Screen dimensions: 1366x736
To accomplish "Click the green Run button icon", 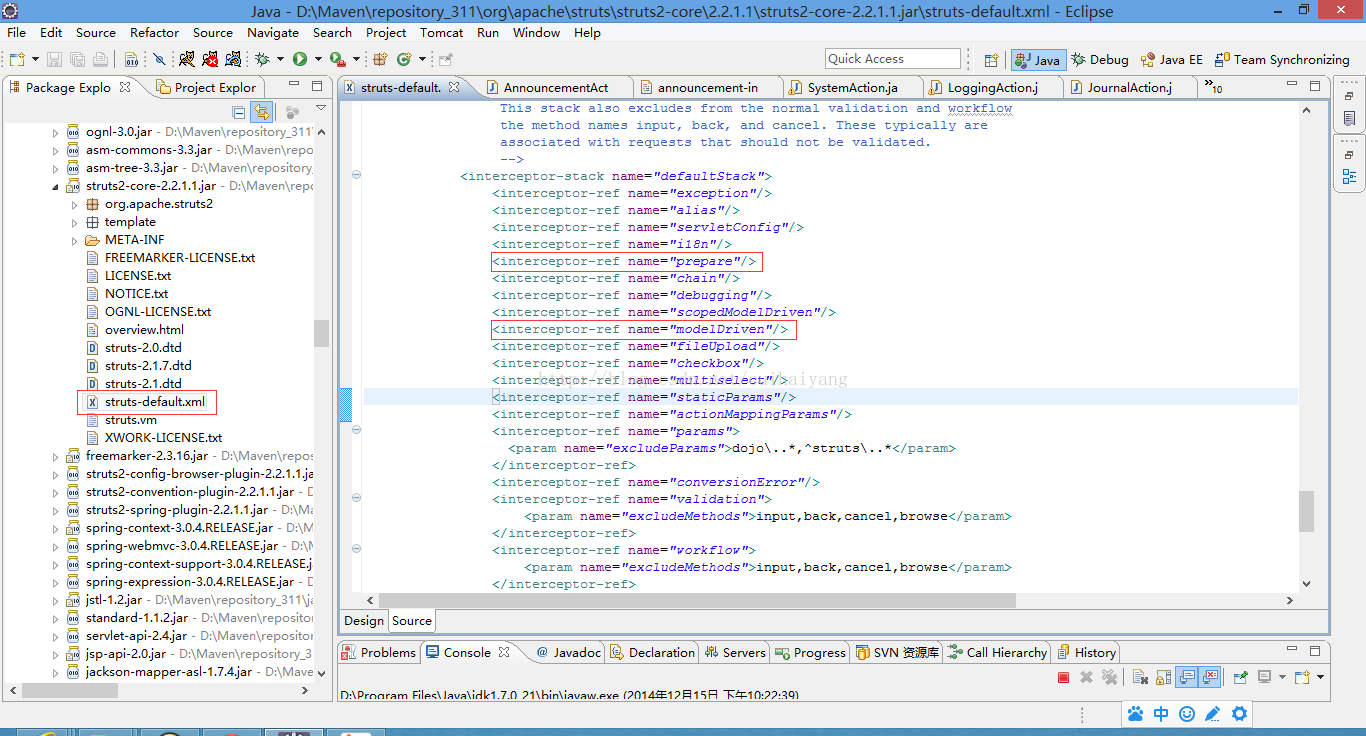I will click(x=299, y=59).
